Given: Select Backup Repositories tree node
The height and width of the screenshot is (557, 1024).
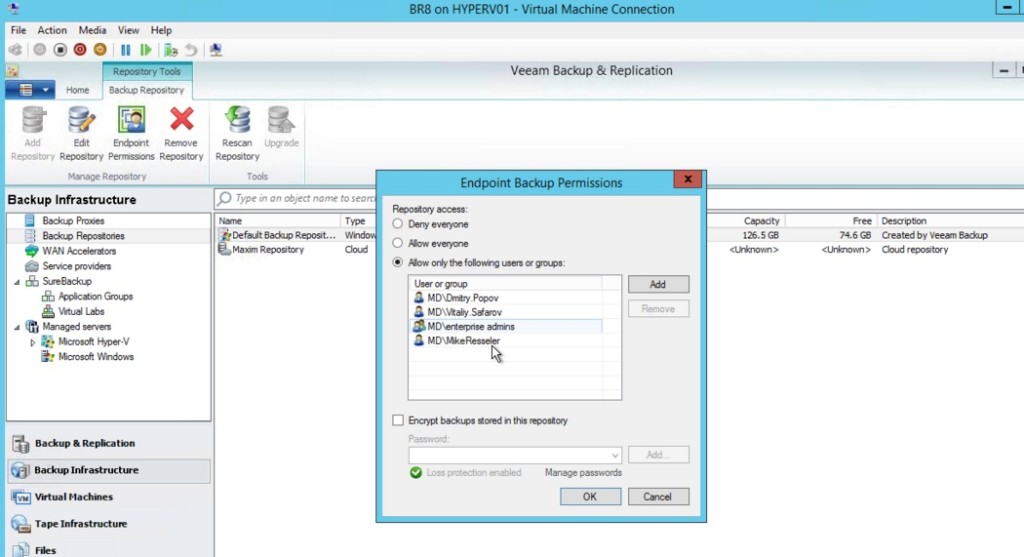Looking at the screenshot, I should [83, 236].
